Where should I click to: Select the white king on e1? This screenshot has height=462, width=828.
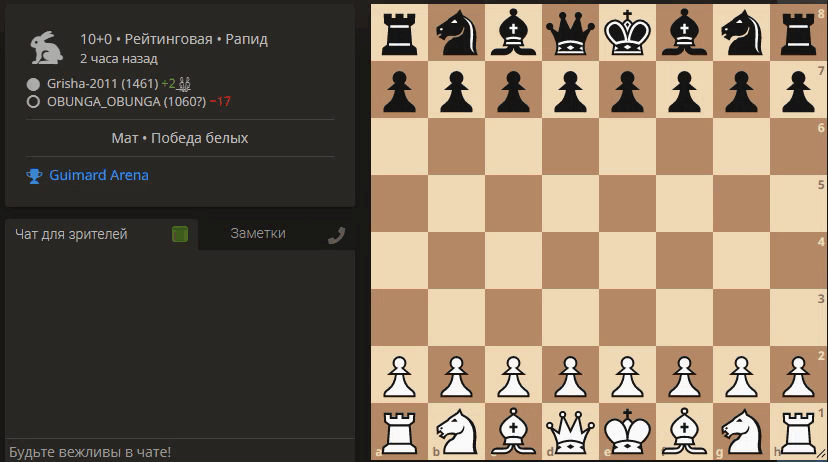point(627,431)
